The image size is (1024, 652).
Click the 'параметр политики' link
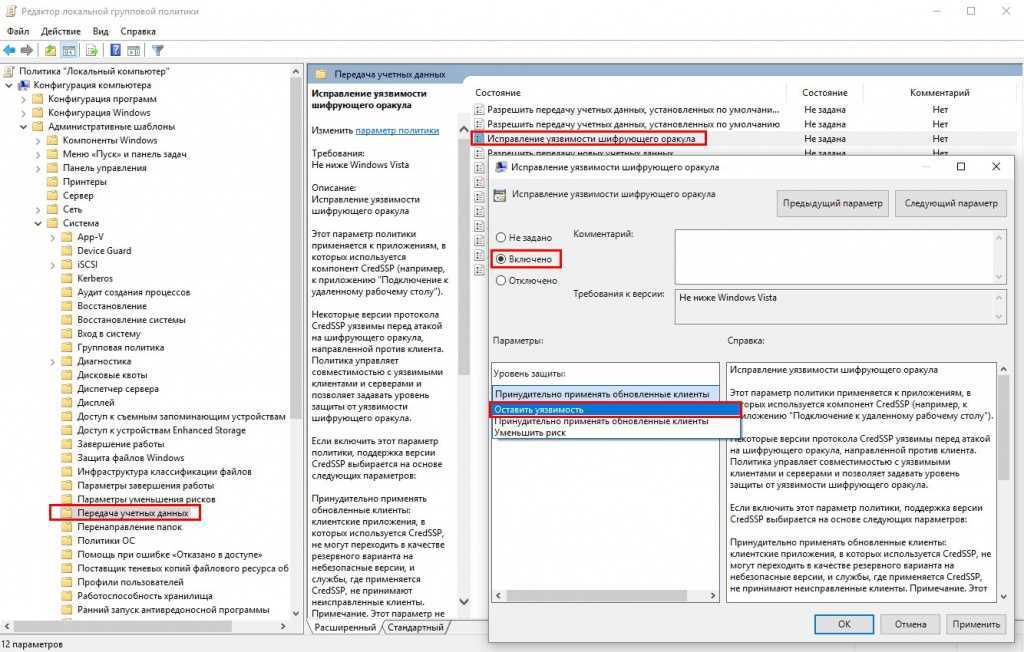397,130
